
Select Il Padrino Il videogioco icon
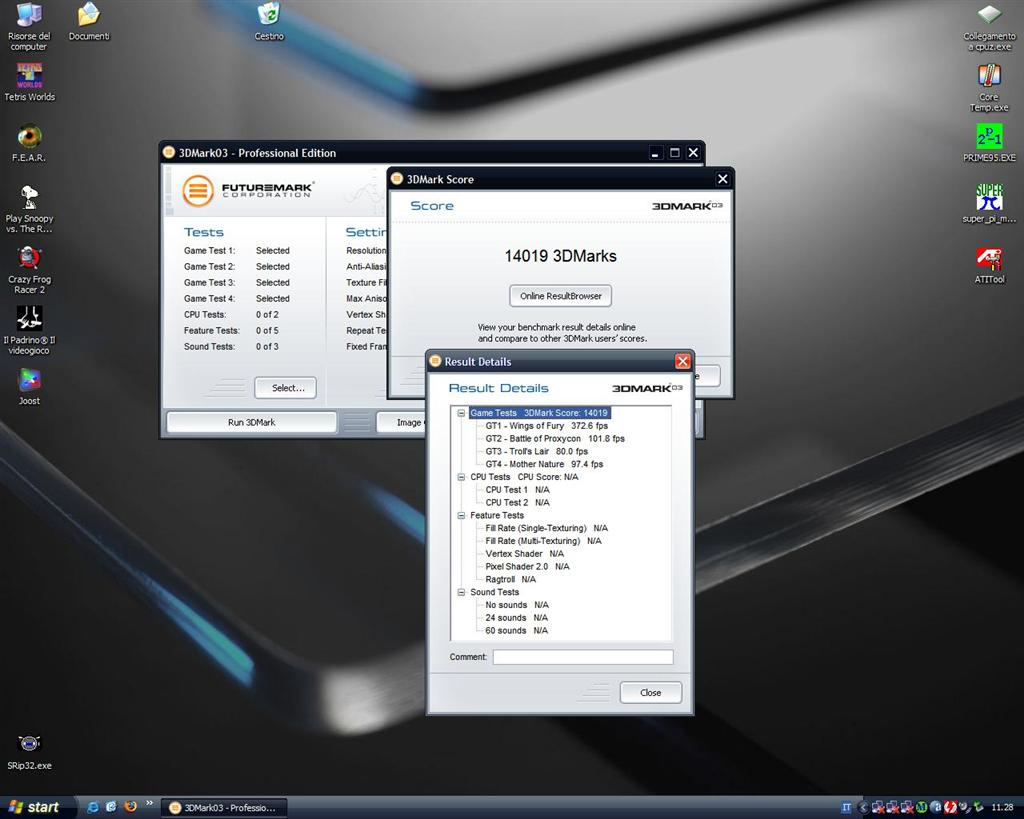29,330
